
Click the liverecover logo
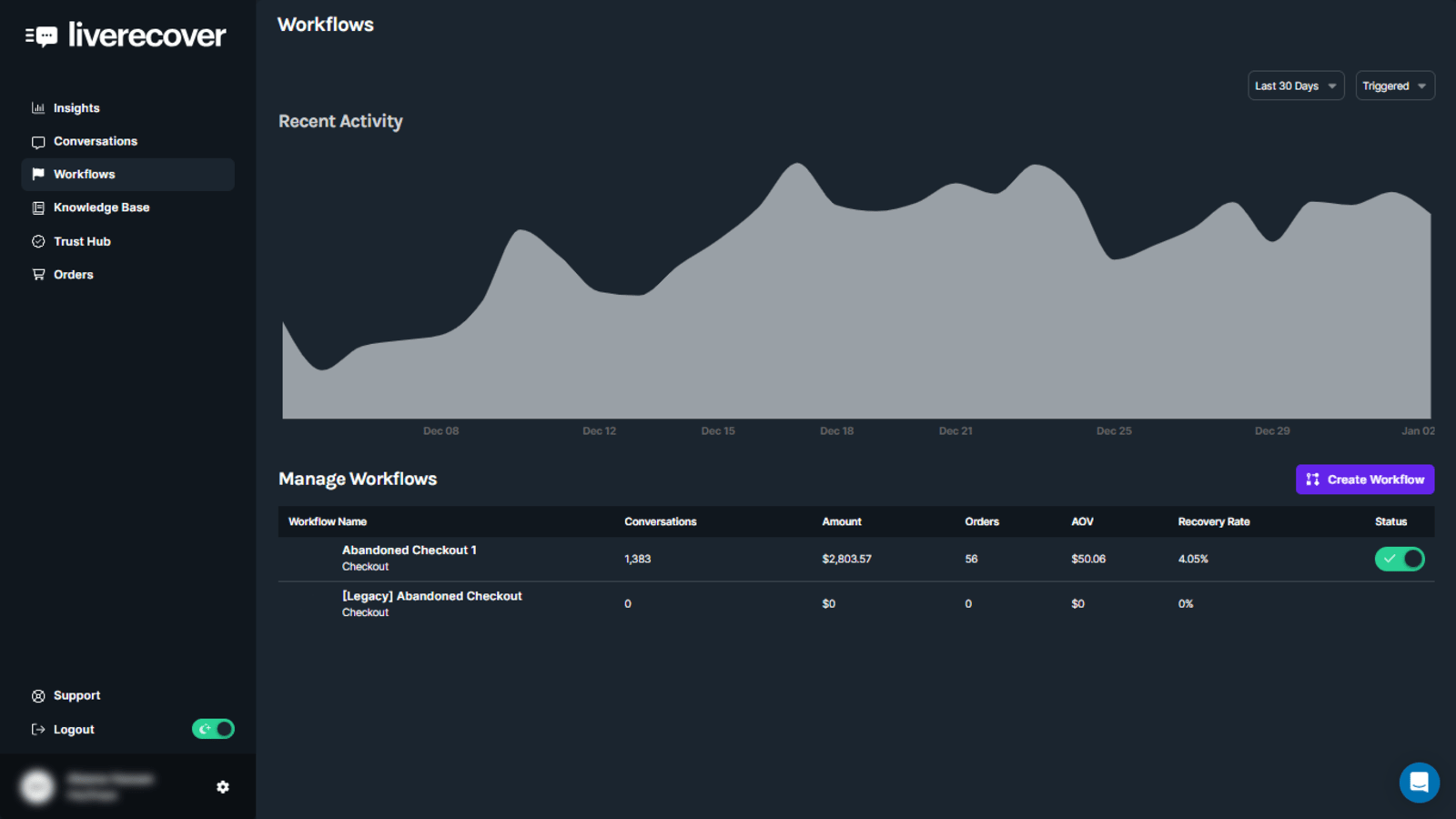126,35
